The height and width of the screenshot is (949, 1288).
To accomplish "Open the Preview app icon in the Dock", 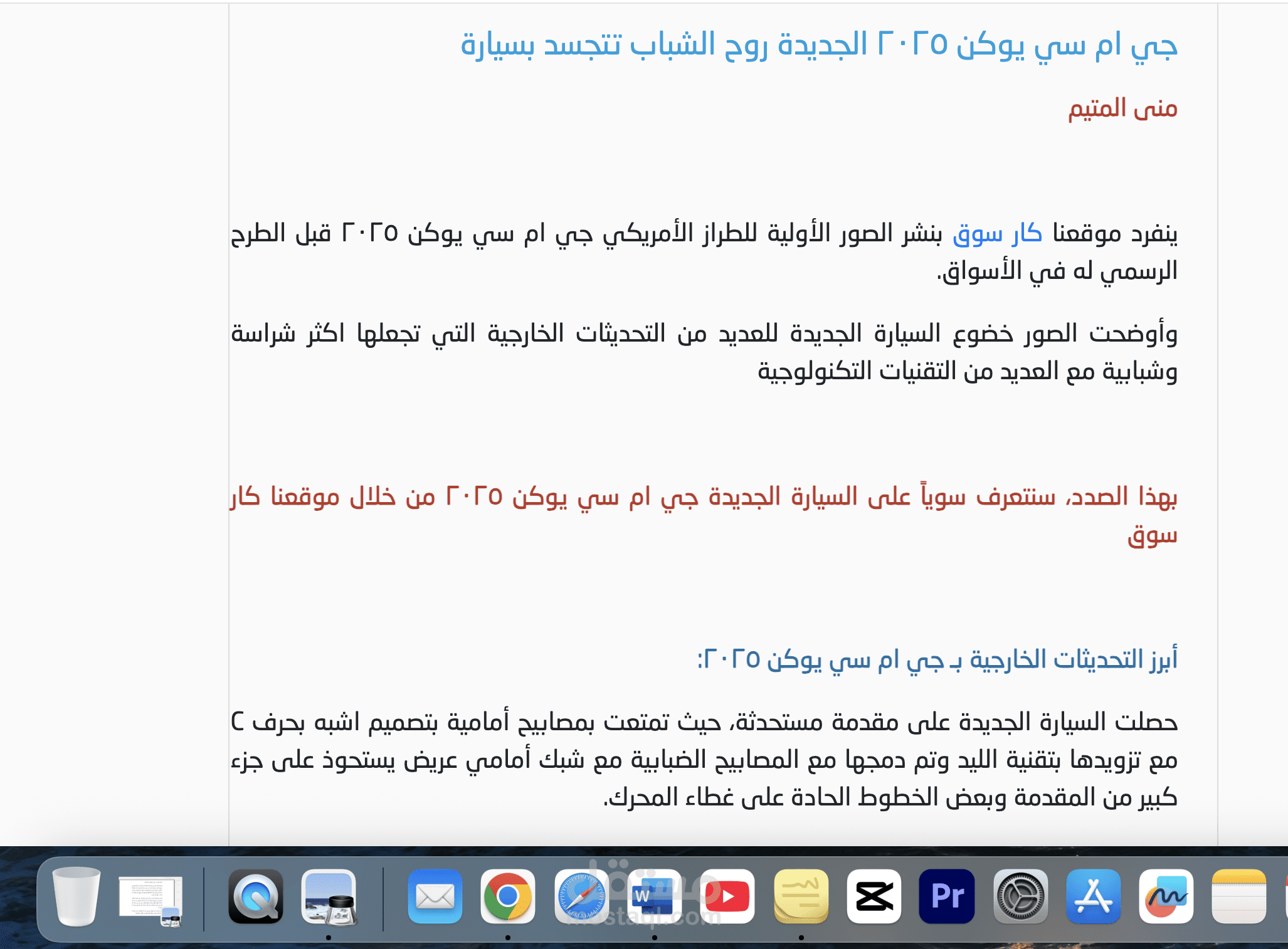I will 329,896.
